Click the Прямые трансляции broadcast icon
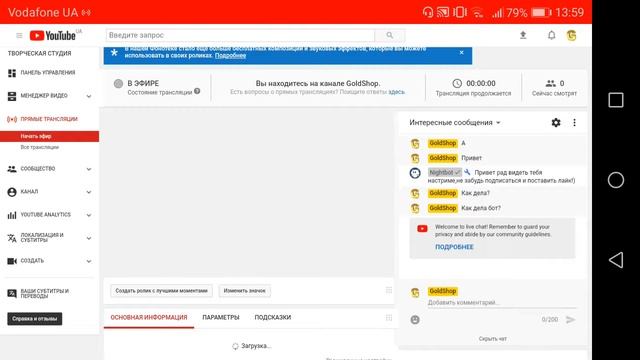This screenshot has width=640, height=360. pyautogui.click(x=12, y=119)
